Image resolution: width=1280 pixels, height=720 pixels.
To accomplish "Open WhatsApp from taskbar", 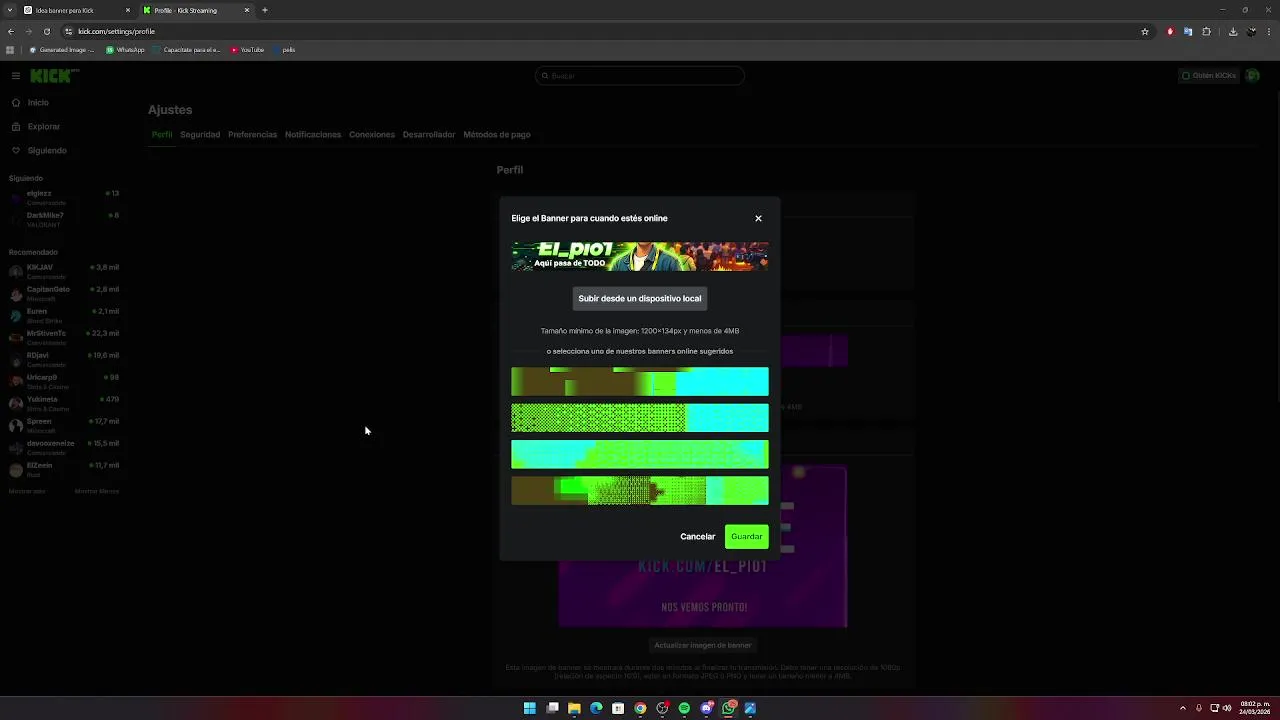I will [729, 708].
